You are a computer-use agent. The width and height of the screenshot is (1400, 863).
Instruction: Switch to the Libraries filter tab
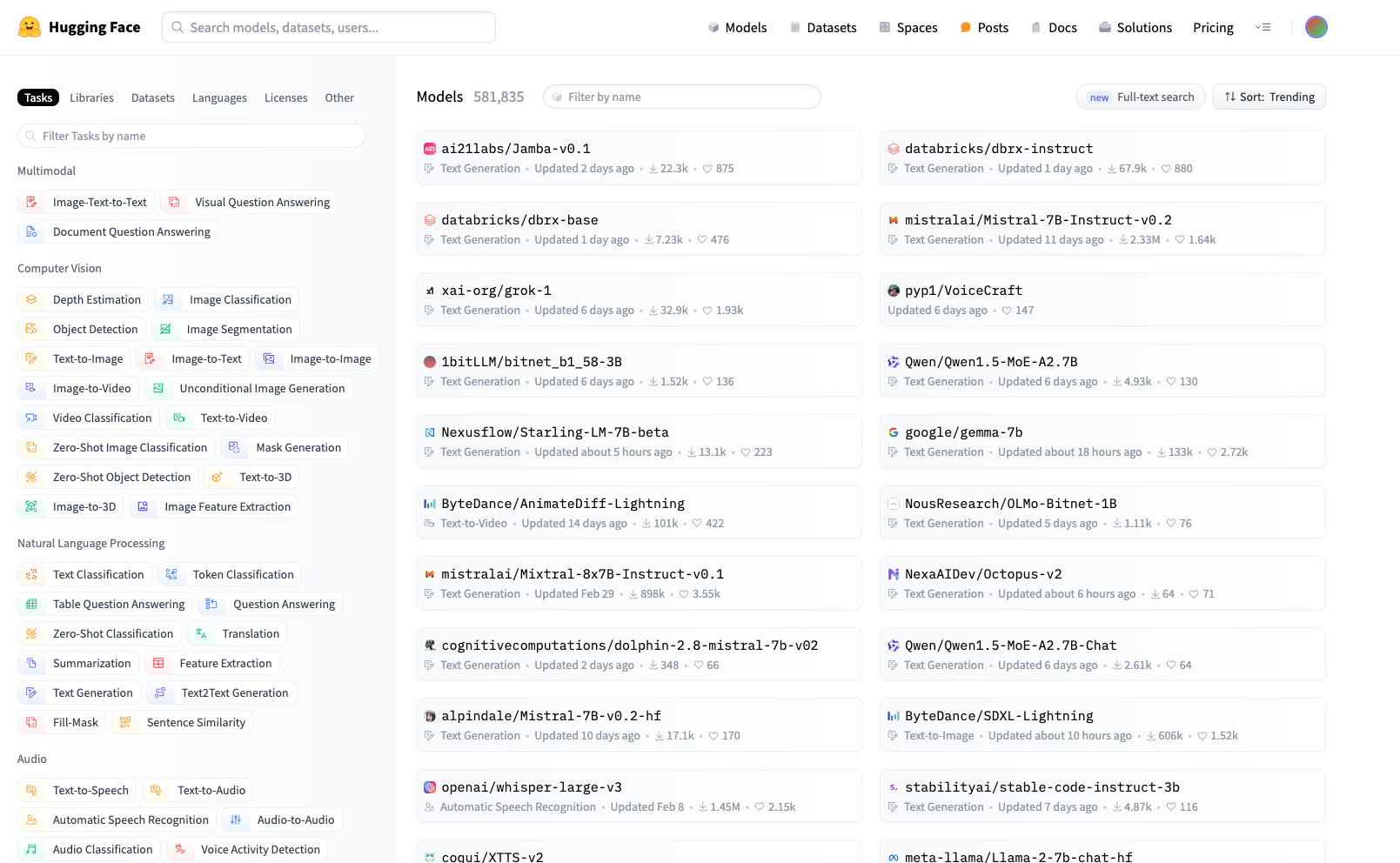91,97
